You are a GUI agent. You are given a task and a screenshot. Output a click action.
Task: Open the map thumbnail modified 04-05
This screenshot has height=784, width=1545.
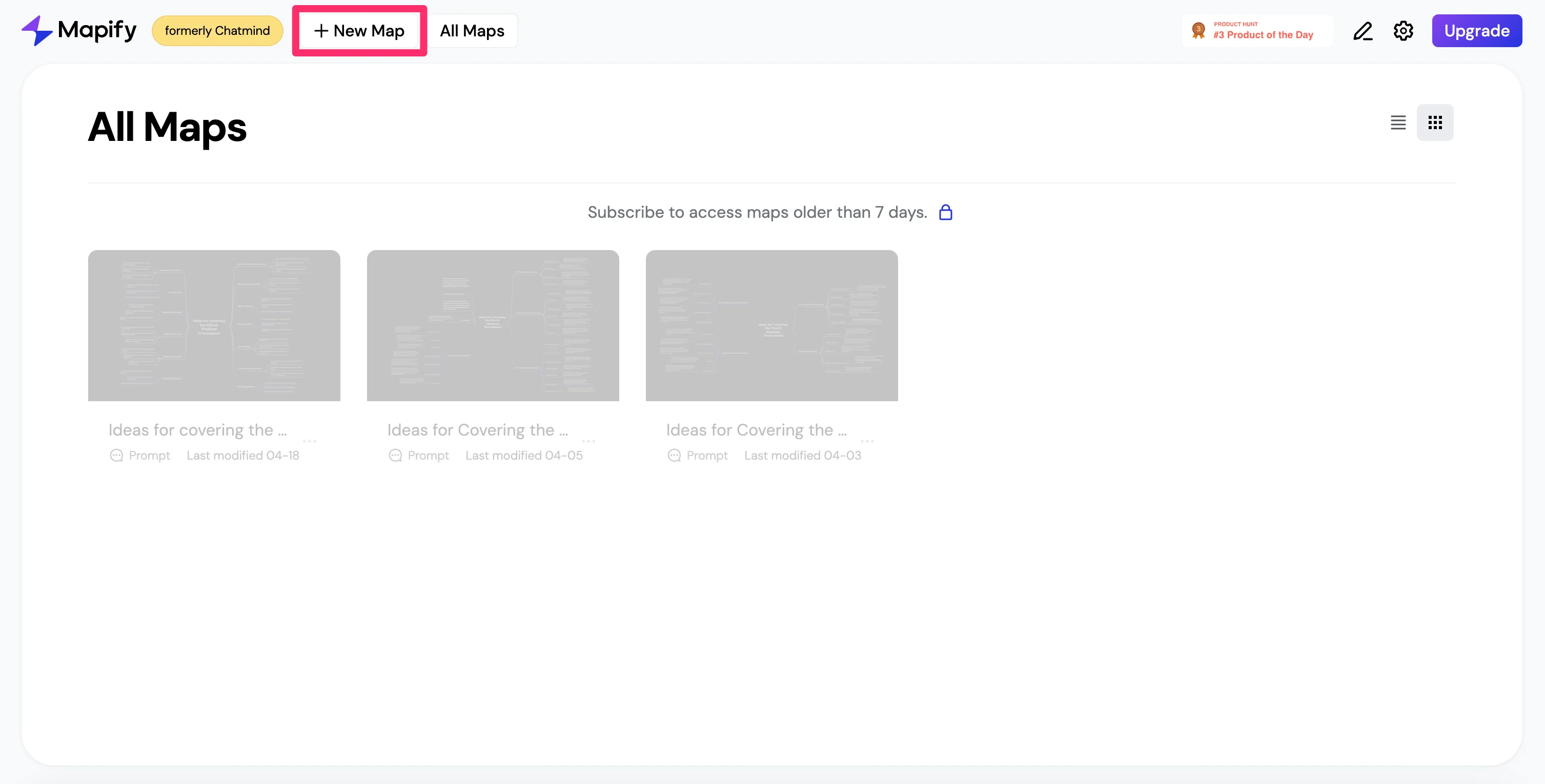[493, 325]
